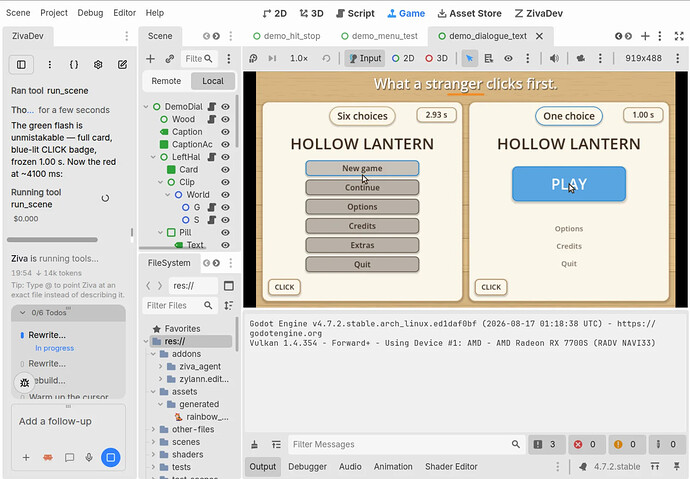Toggle the ZivaDev sidebar layout icon
The width and height of the screenshot is (690, 479).
(x=21, y=65)
